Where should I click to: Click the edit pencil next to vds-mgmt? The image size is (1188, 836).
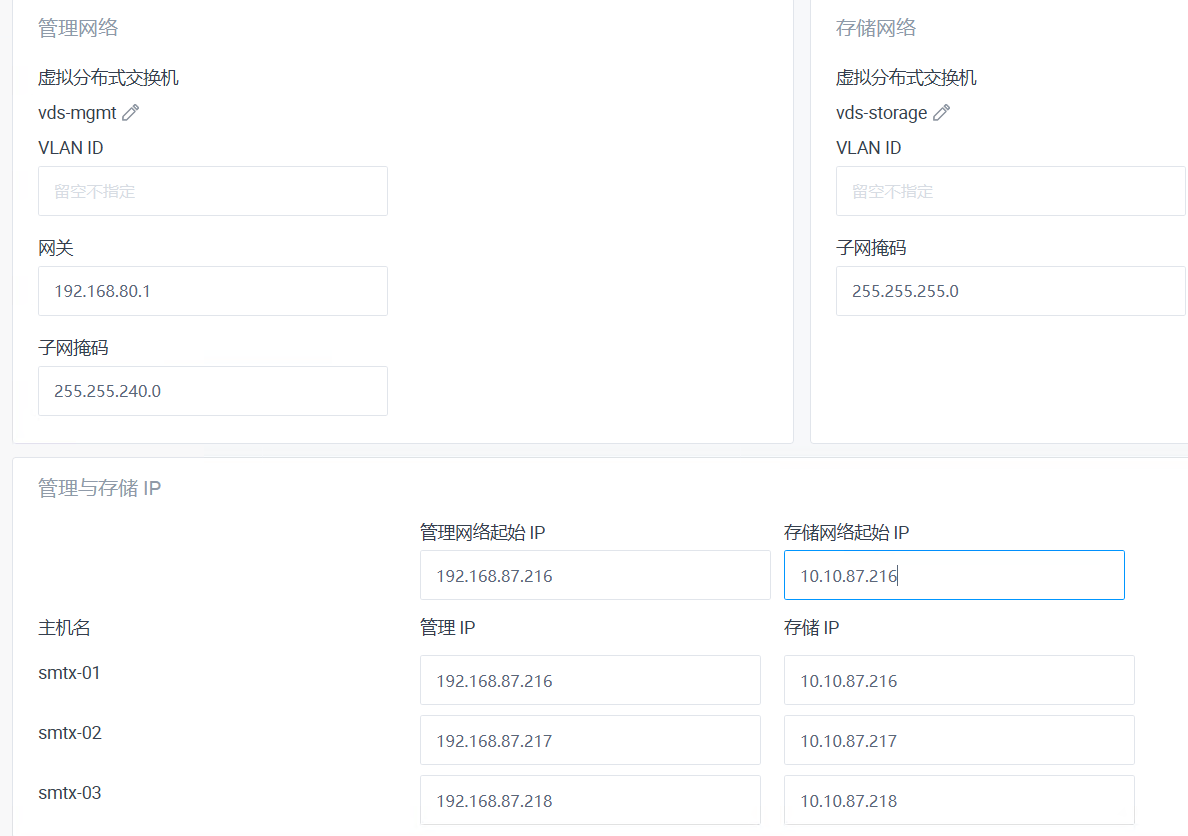pyautogui.click(x=129, y=113)
